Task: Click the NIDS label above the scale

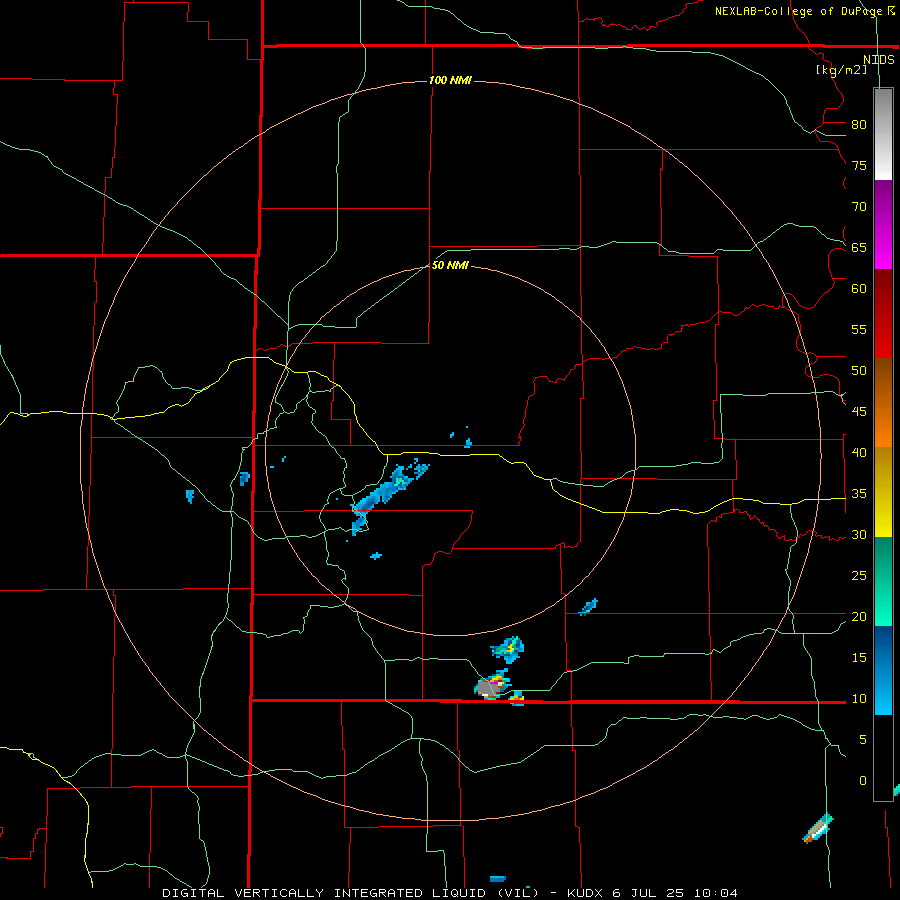Action: coord(878,60)
